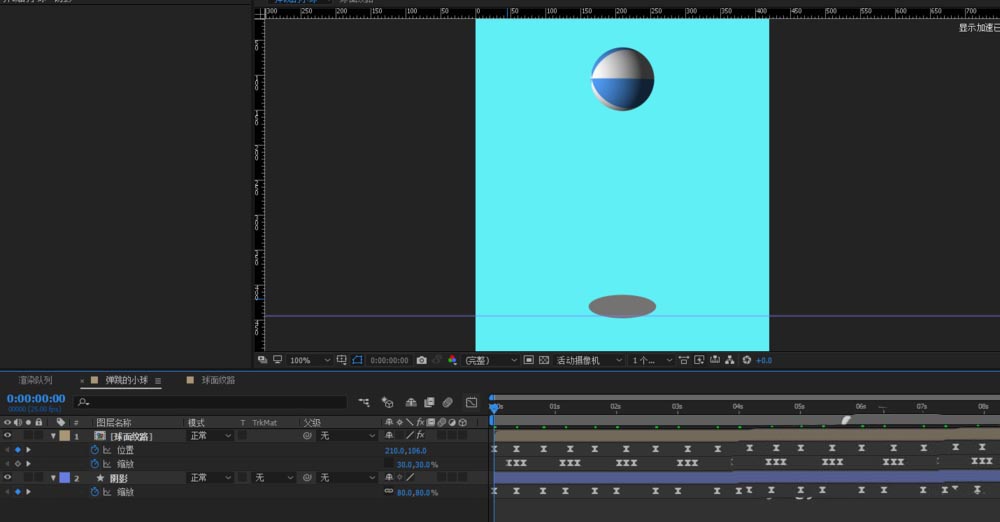The height and width of the screenshot is (522, 1000).
Task: Hide the 阴影 layer with its eye
Action: point(8,477)
